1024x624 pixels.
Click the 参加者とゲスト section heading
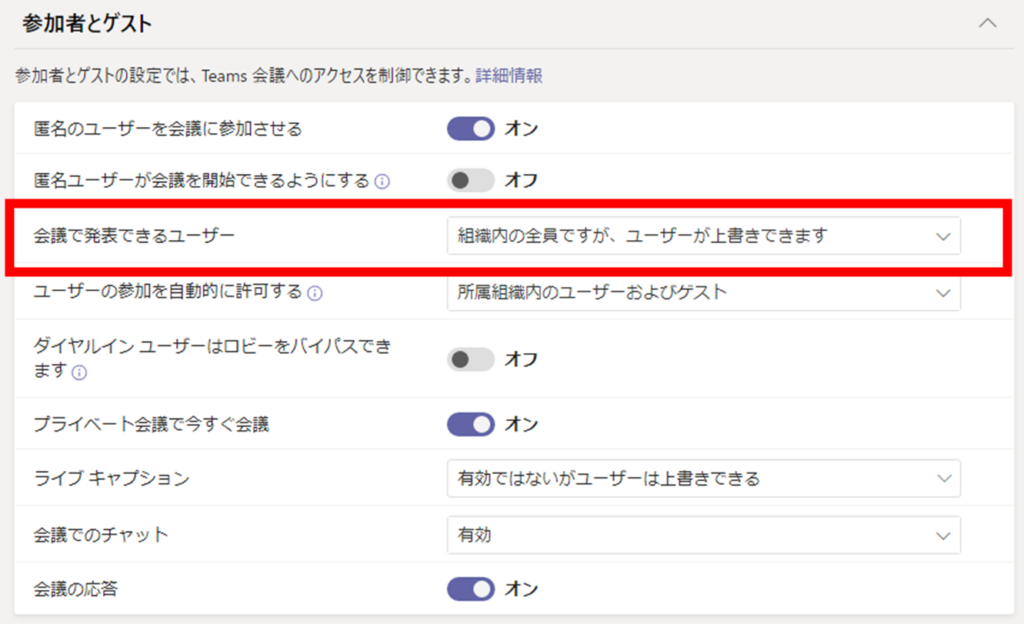click(87, 22)
